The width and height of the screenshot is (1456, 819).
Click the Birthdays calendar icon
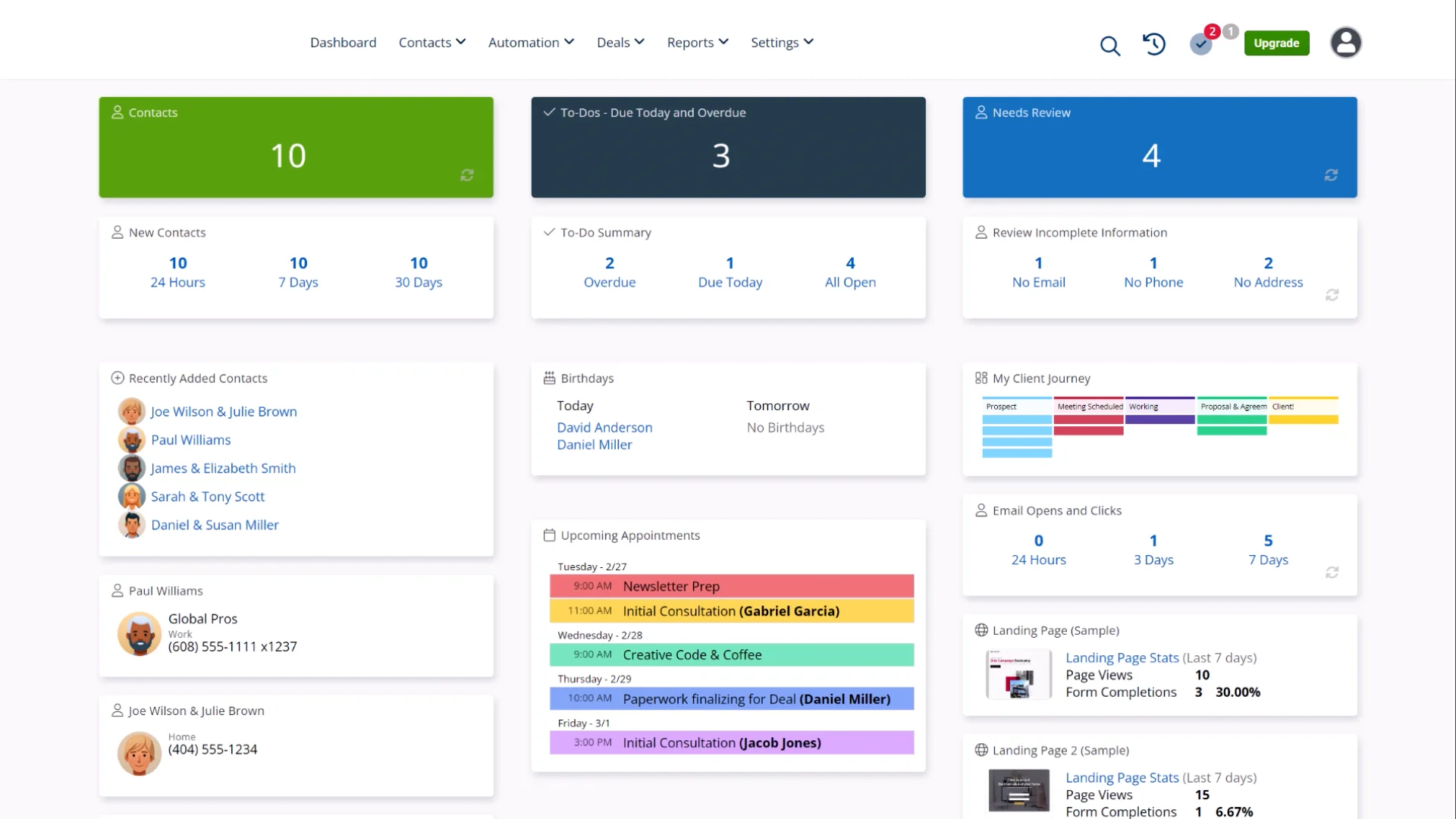click(550, 378)
